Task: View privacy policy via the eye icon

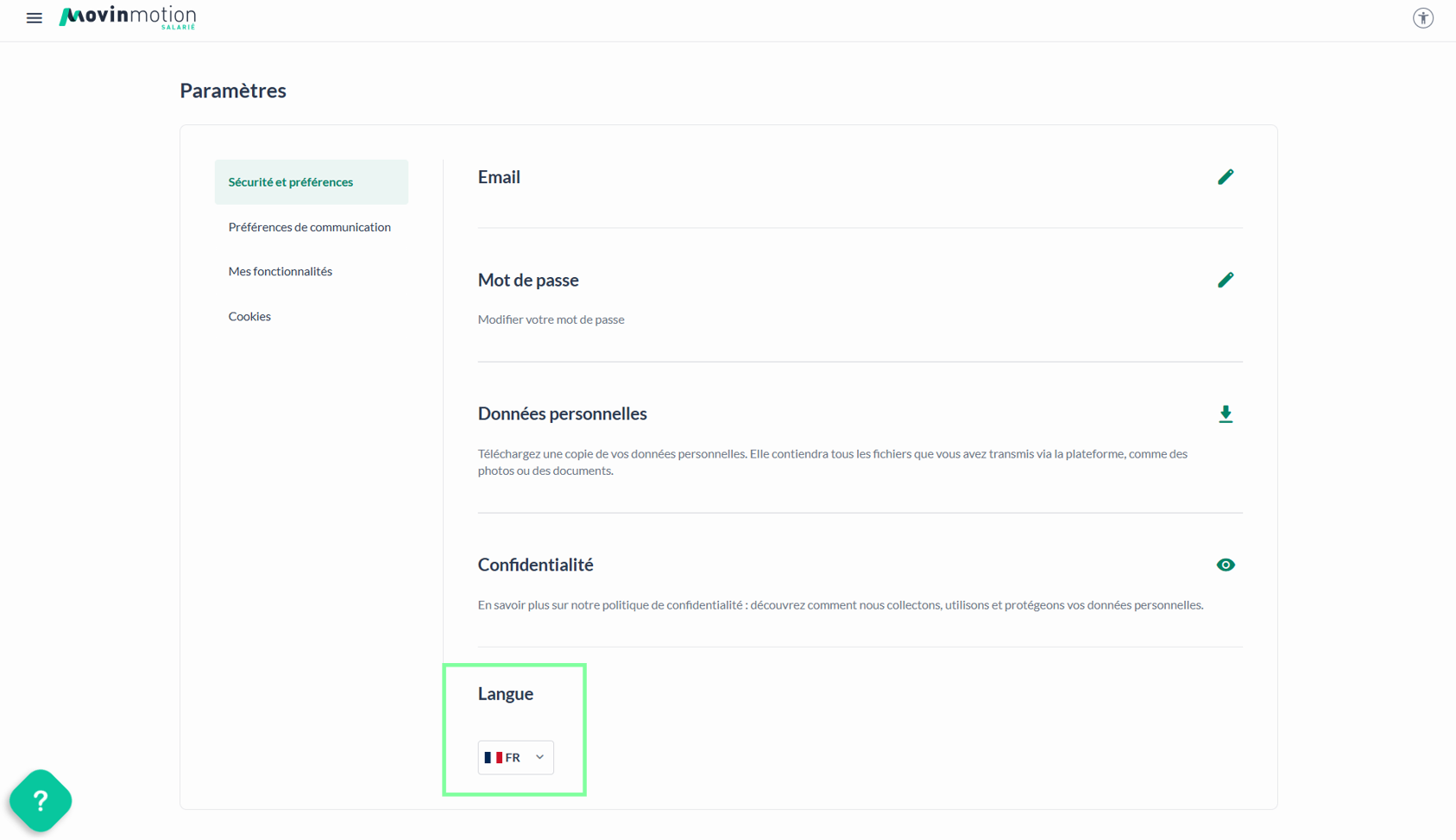Action: [1225, 565]
